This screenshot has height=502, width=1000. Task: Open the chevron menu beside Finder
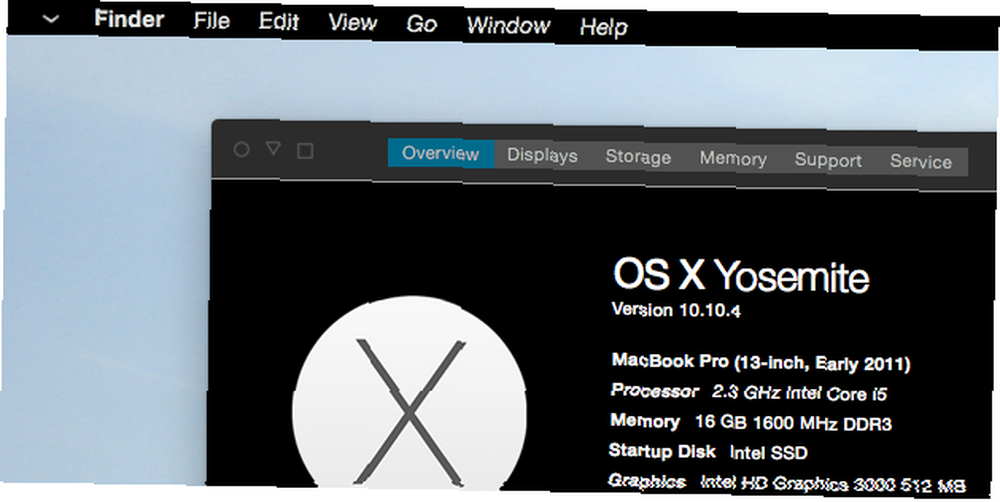pos(50,19)
